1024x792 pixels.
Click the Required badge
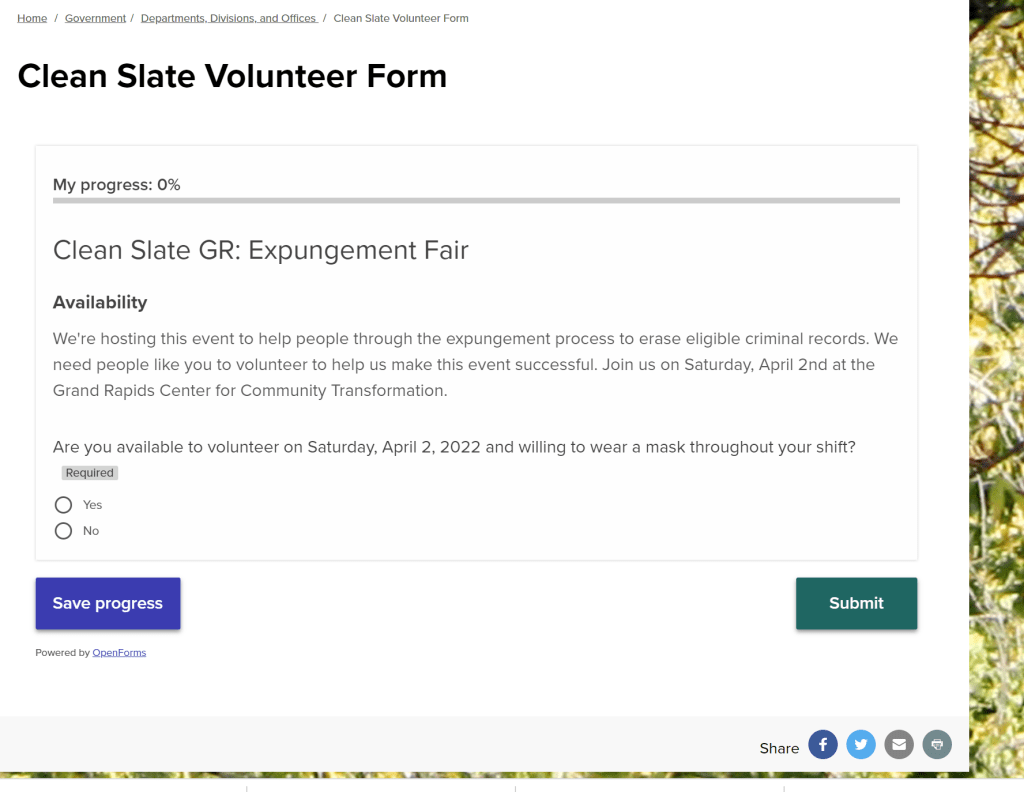[90, 473]
